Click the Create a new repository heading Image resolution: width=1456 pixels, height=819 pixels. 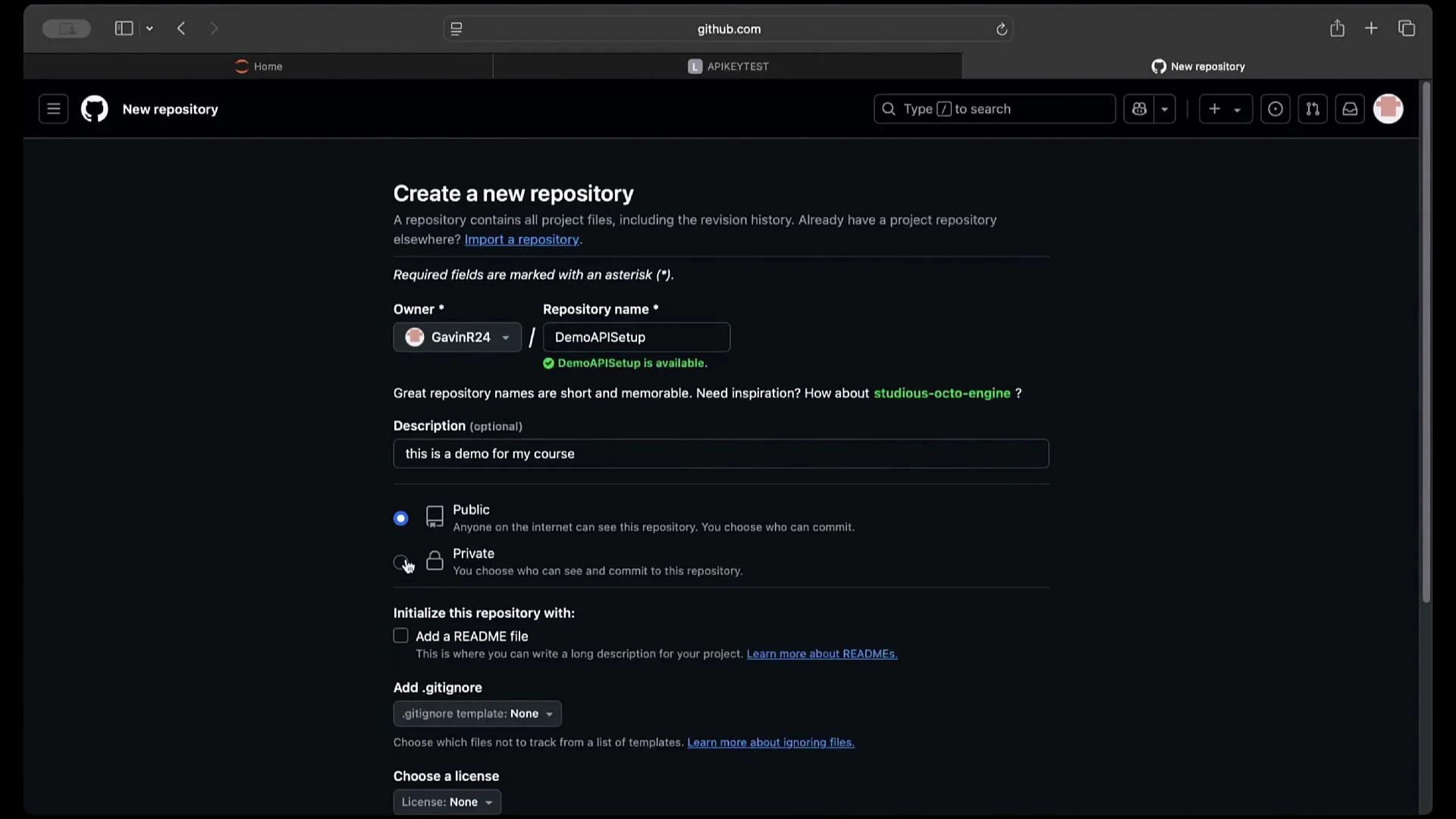[513, 193]
